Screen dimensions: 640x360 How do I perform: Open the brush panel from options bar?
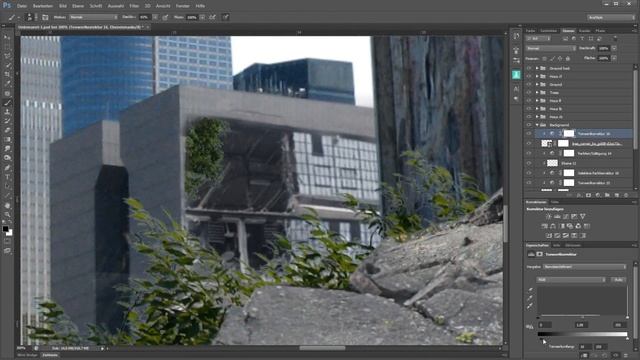click(45, 17)
